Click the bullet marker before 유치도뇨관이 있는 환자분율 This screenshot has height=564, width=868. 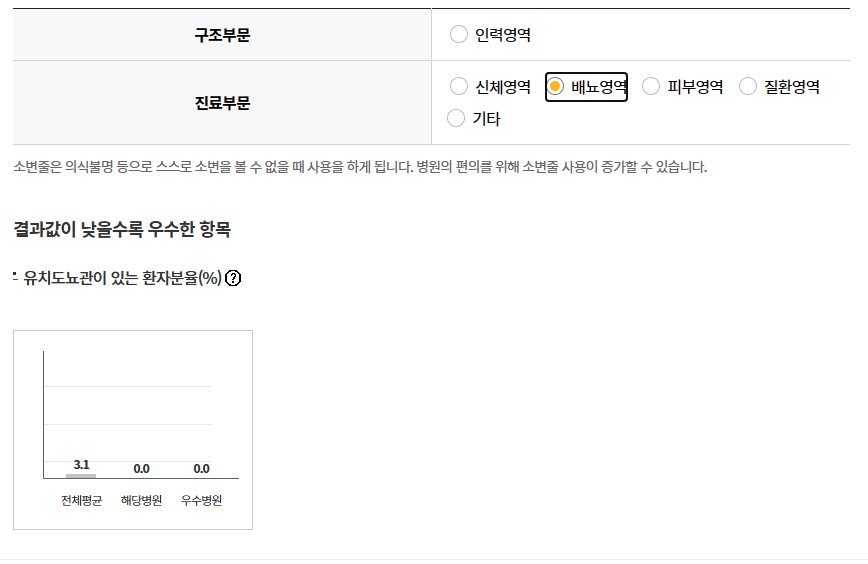tap(16, 276)
